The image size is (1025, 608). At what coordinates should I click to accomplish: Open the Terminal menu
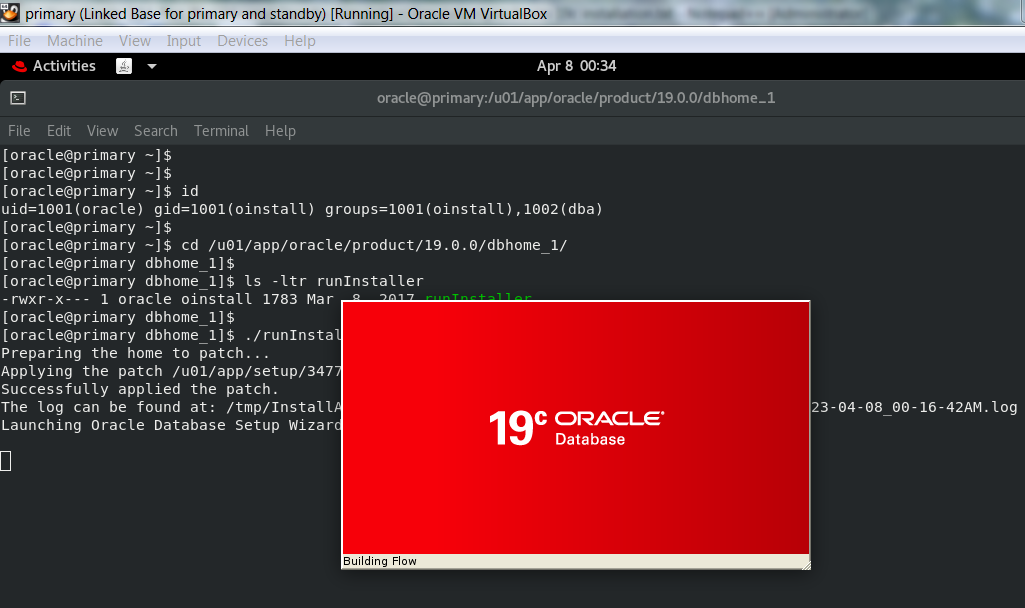coord(221,131)
